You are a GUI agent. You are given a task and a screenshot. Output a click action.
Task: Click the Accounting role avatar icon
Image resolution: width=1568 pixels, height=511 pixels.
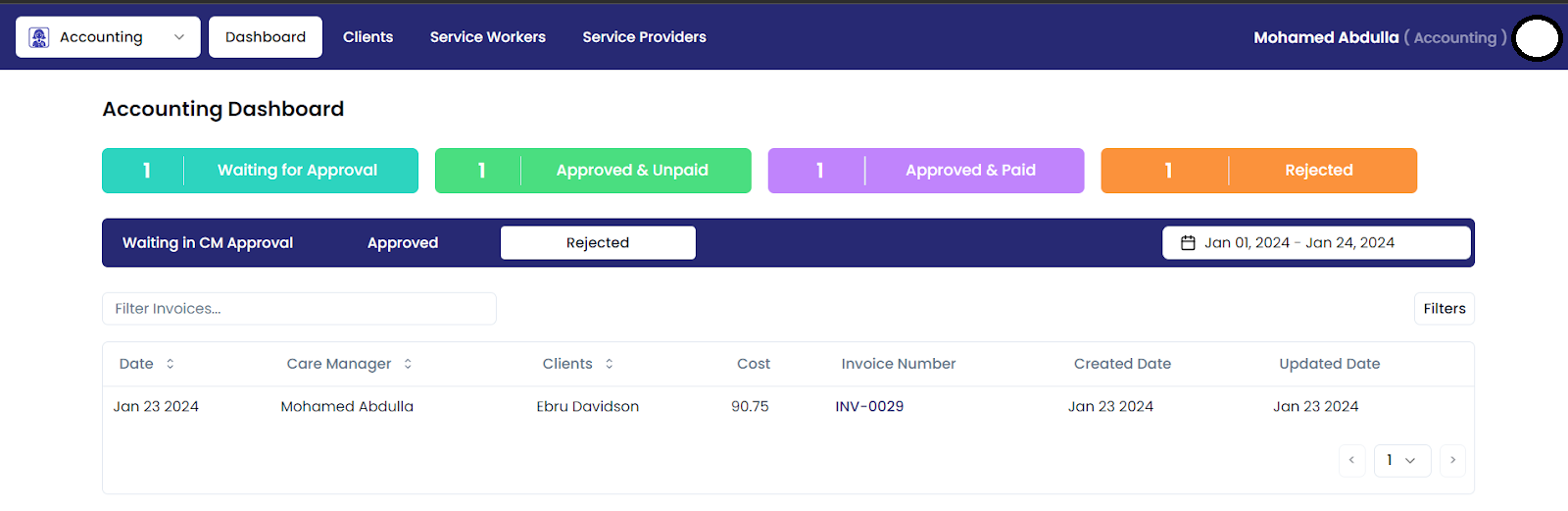coord(39,37)
